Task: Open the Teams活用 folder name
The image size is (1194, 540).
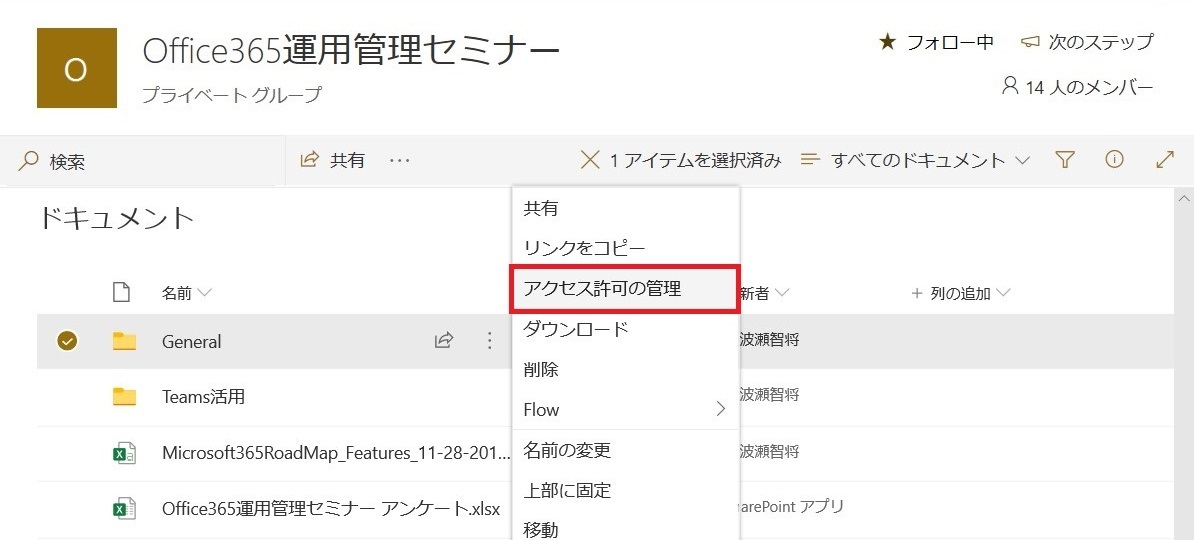Action: tap(203, 397)
